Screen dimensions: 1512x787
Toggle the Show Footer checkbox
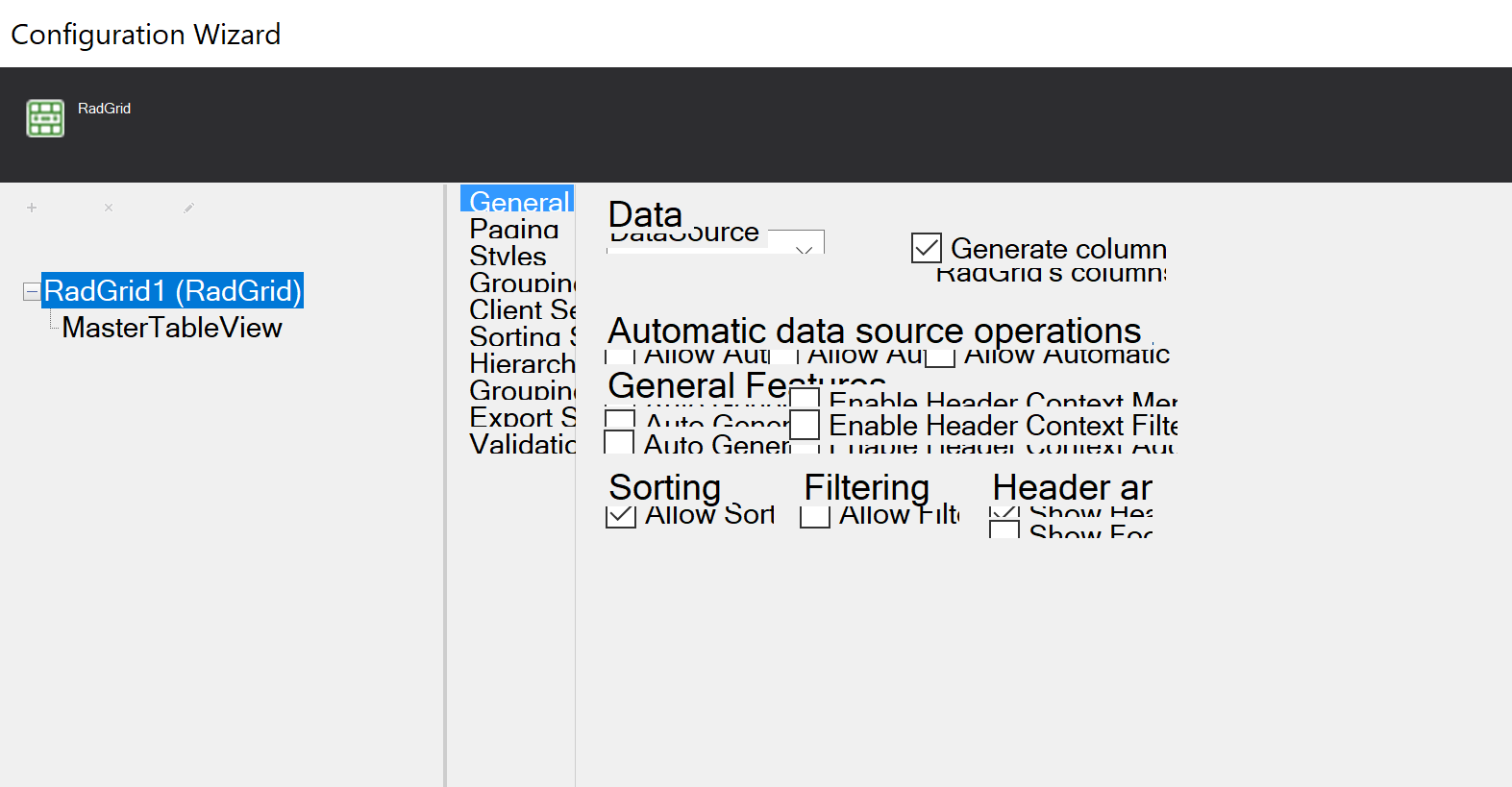(1004, 530)
